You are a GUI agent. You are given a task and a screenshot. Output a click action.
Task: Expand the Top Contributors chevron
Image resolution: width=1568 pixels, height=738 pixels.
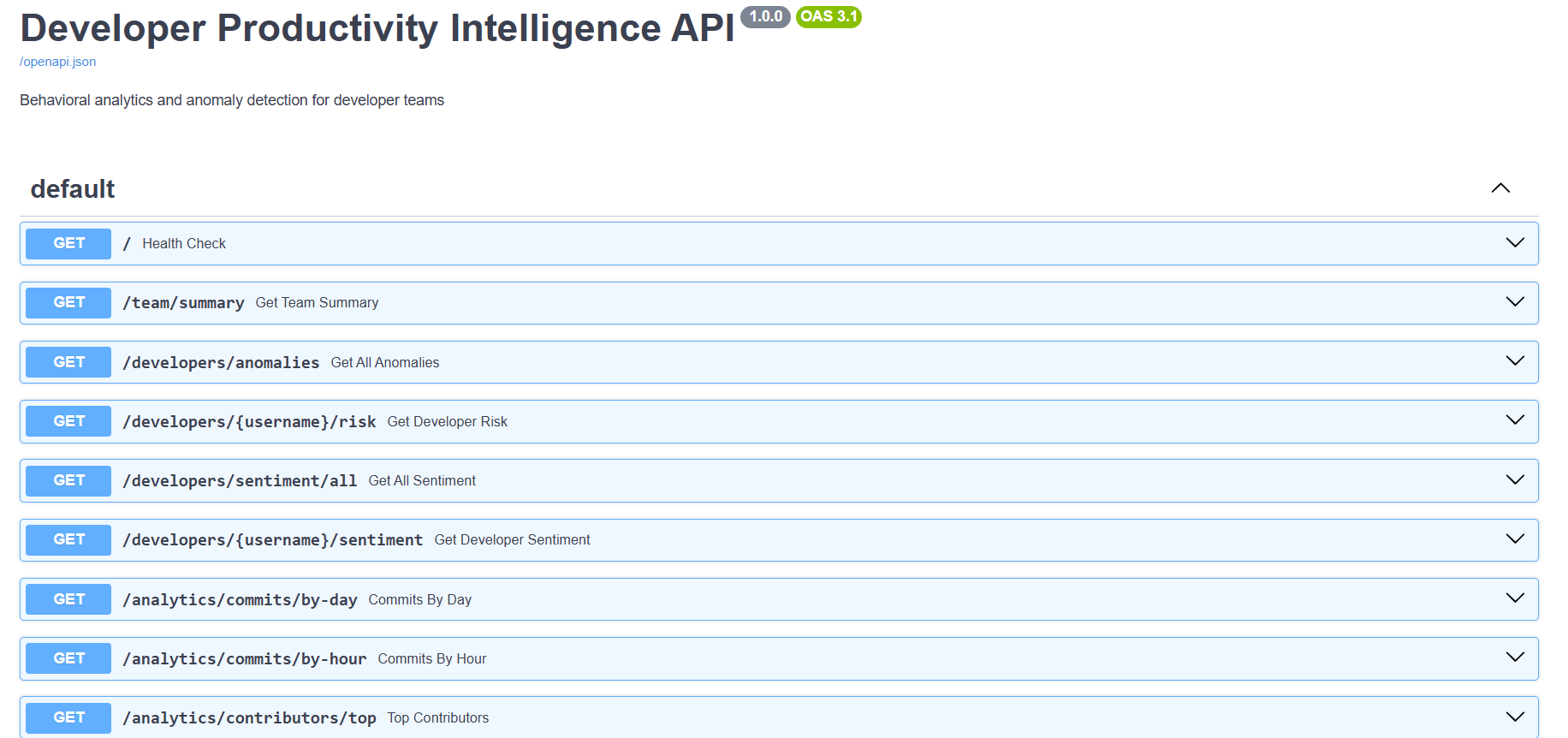[x=1515, y=717]
